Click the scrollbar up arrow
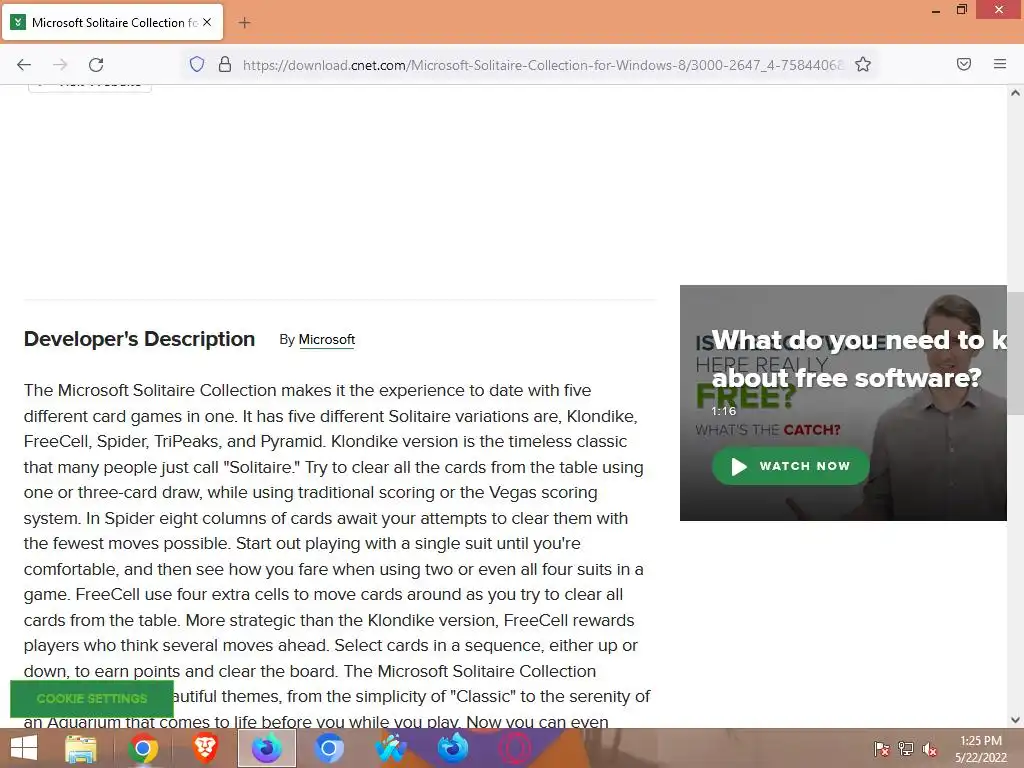 [1015, 93]
